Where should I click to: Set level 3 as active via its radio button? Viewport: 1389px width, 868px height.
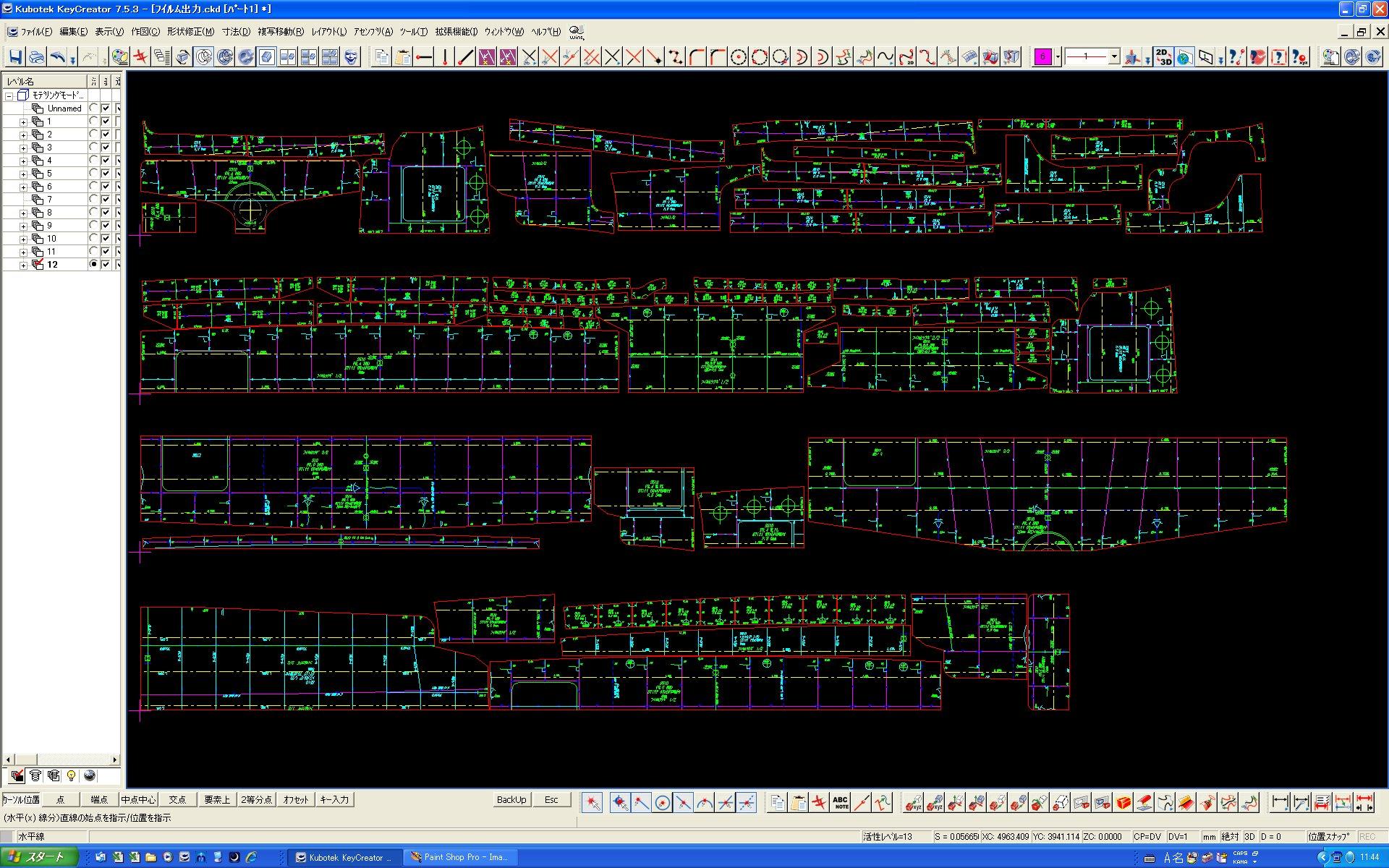click(93, 148)
